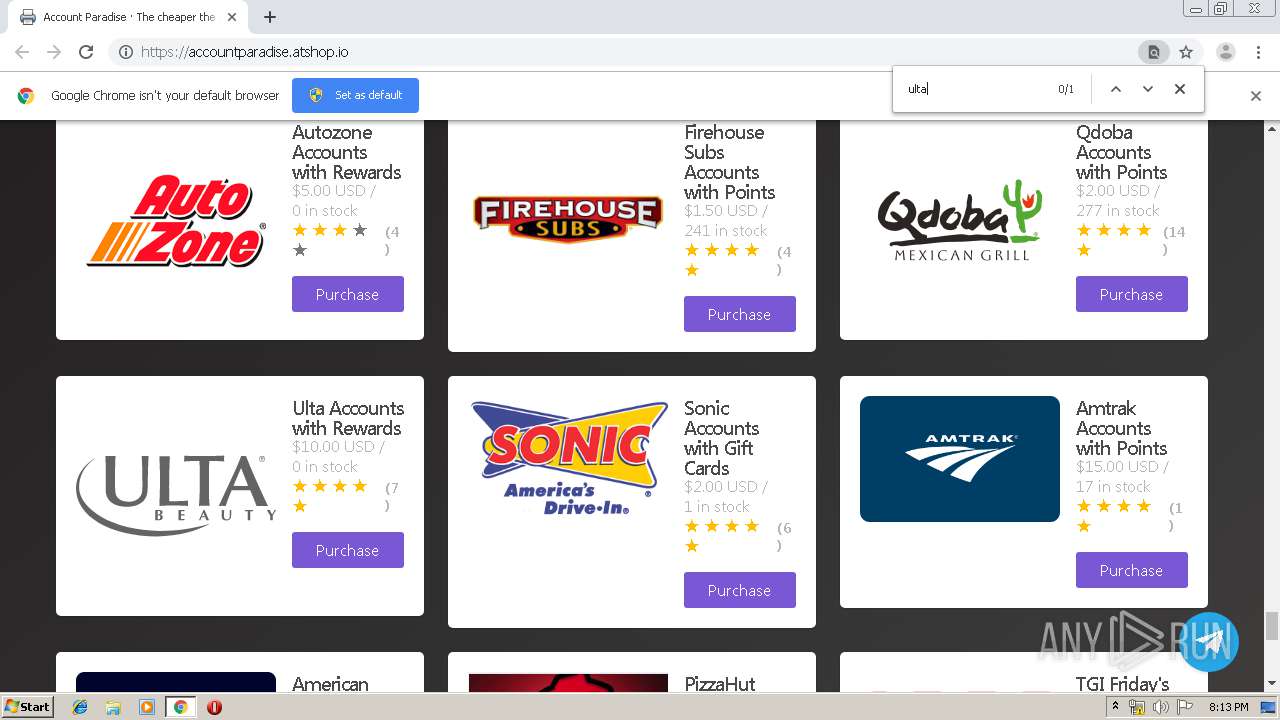
Task: Click the Sonic Drive-In logo image
Action: tap(568, 458)
